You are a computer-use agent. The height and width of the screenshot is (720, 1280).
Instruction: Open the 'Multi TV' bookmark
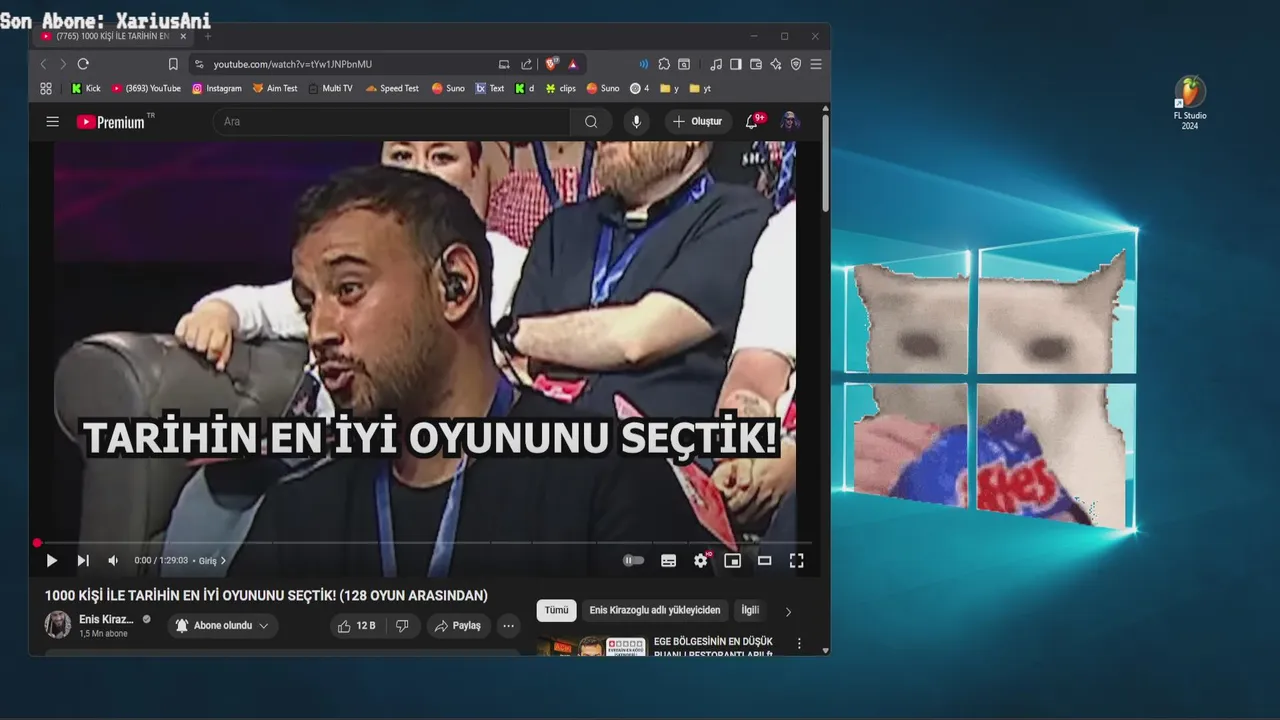coord(331,88)
